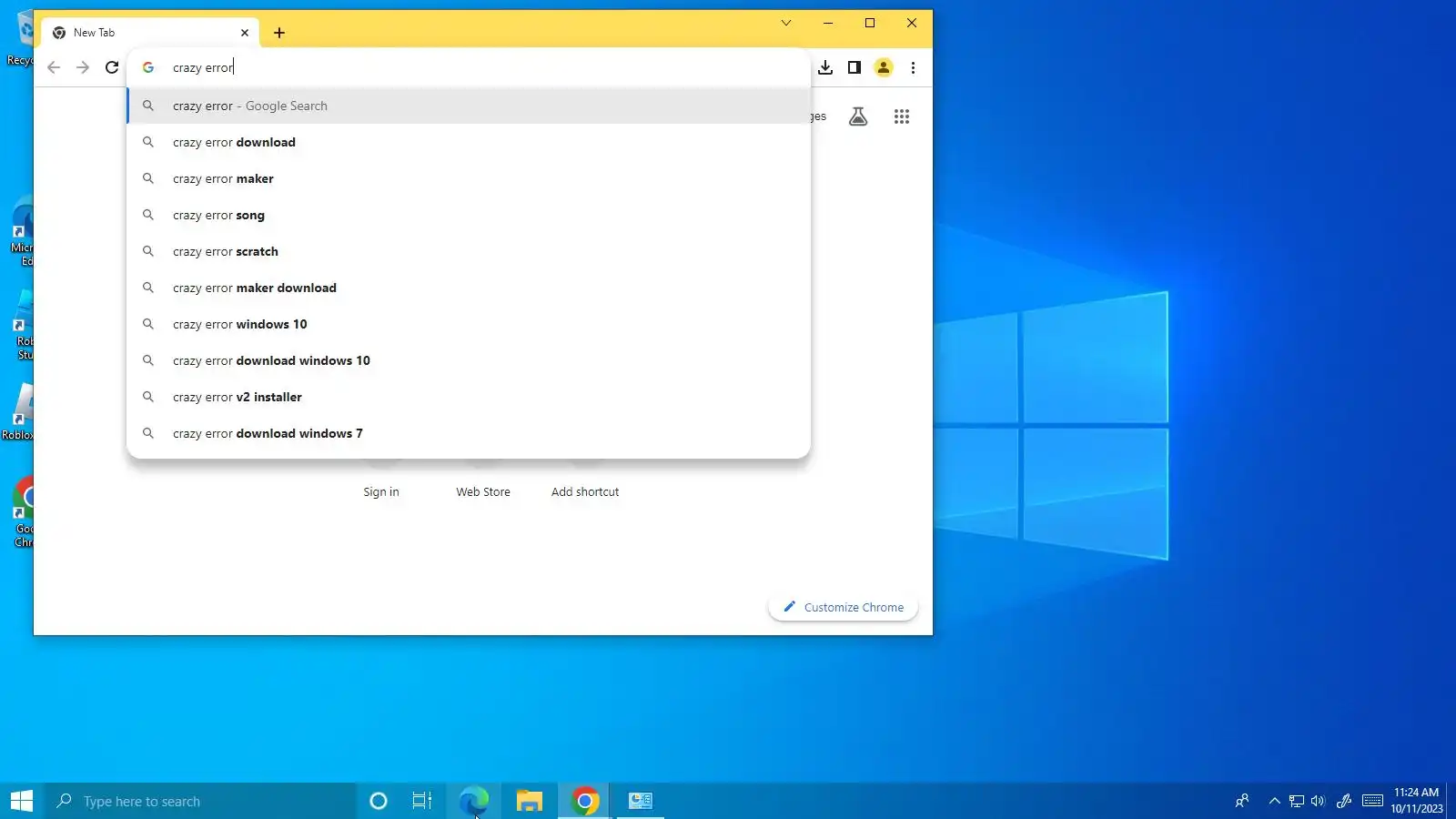Screen dimensions: 1456x819
Task: Open the Google apps grid
Action: click(x=902, y=116)
